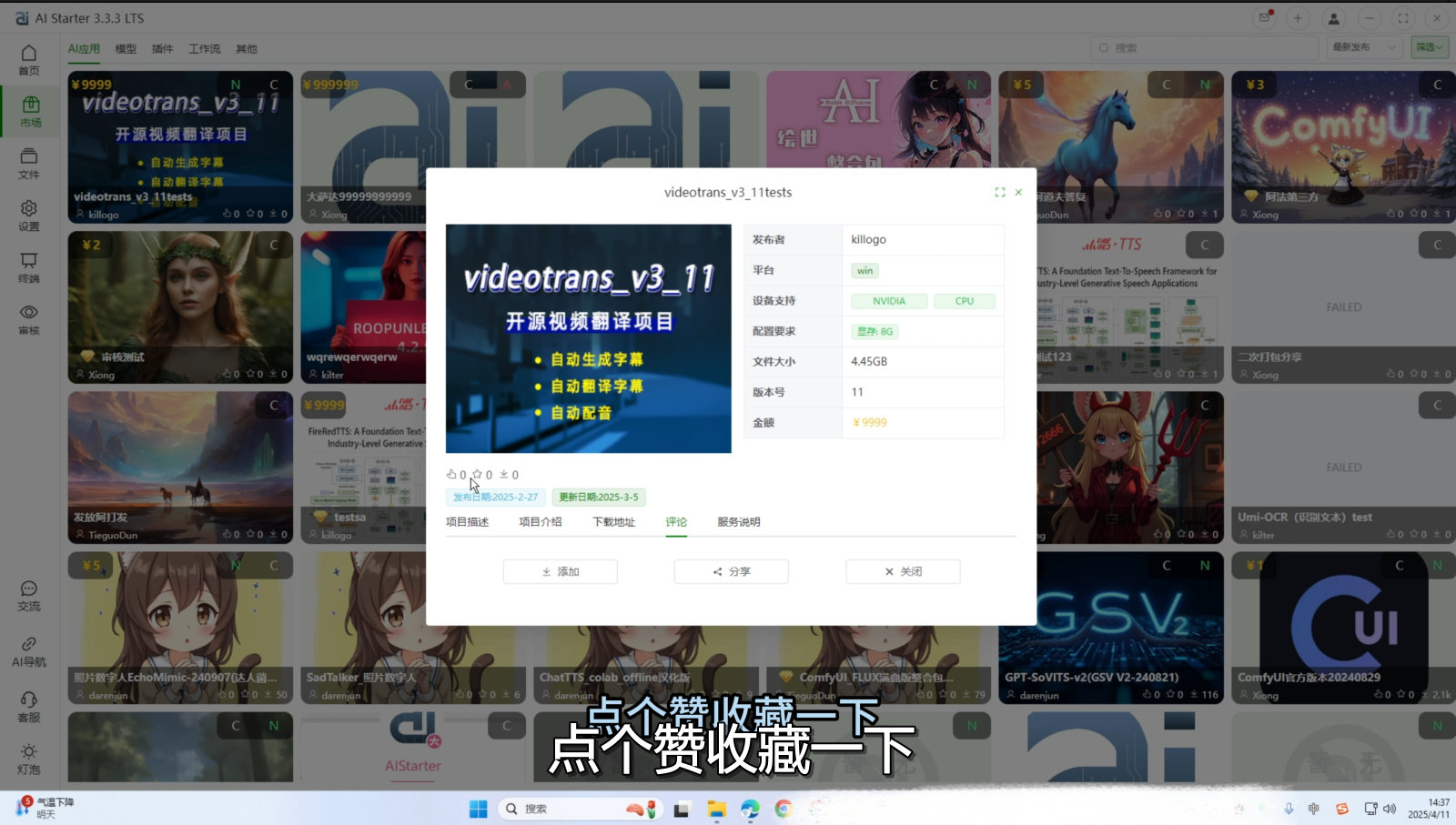
Task: Open the mail notifications icon
Action: [1264, 17]
